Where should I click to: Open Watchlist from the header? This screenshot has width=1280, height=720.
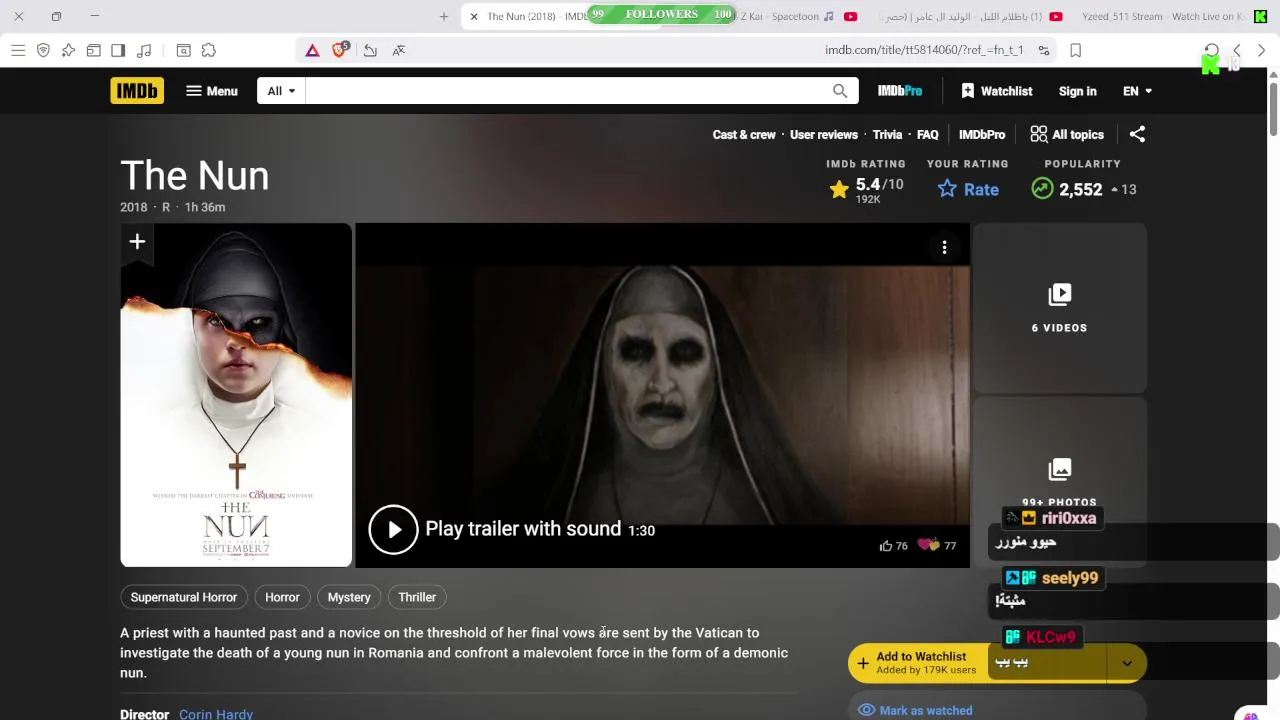996,91
